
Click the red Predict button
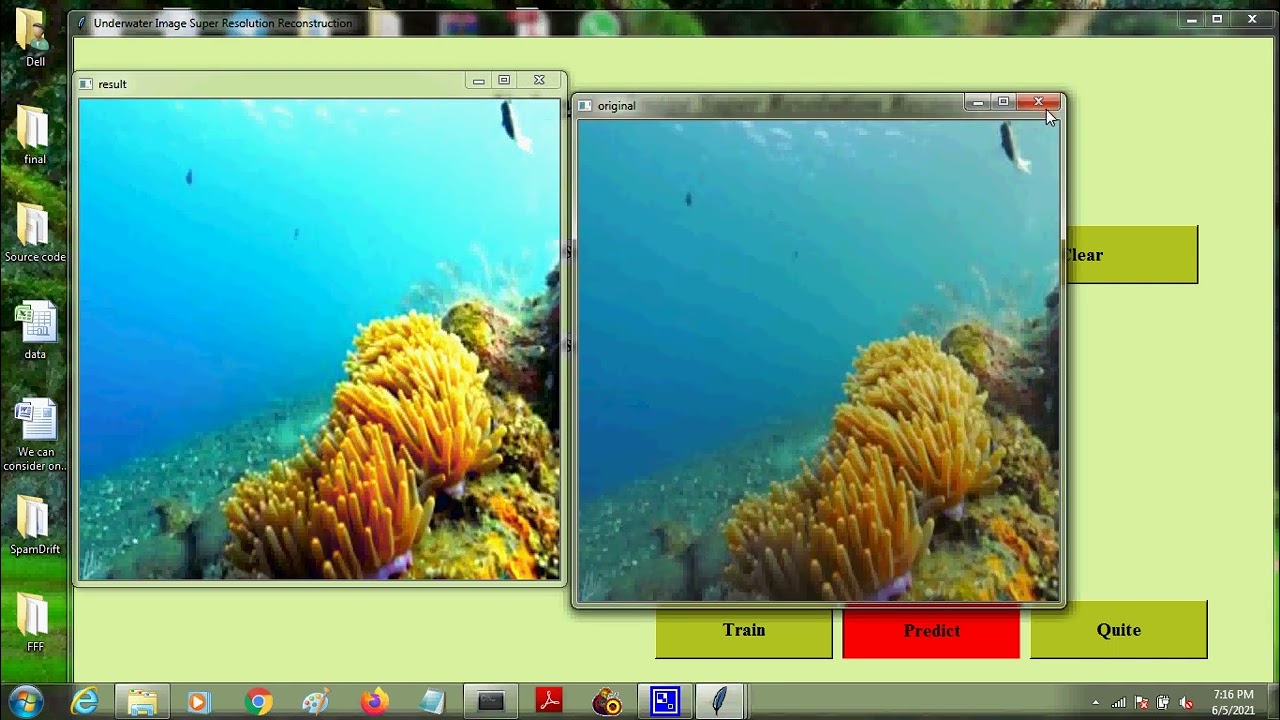pyautogui.click(x=931, y=631)
